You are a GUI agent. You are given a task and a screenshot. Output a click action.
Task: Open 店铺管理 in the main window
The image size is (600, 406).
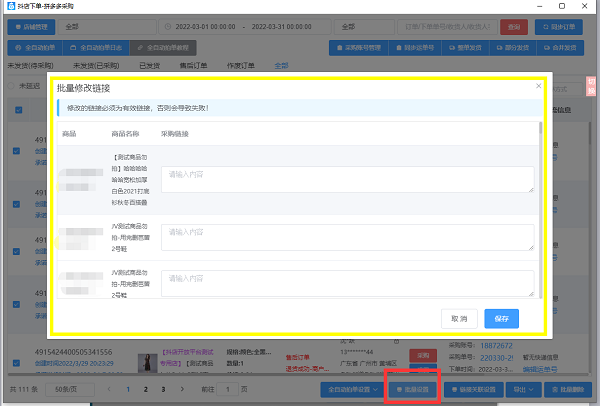click(31, 27)
